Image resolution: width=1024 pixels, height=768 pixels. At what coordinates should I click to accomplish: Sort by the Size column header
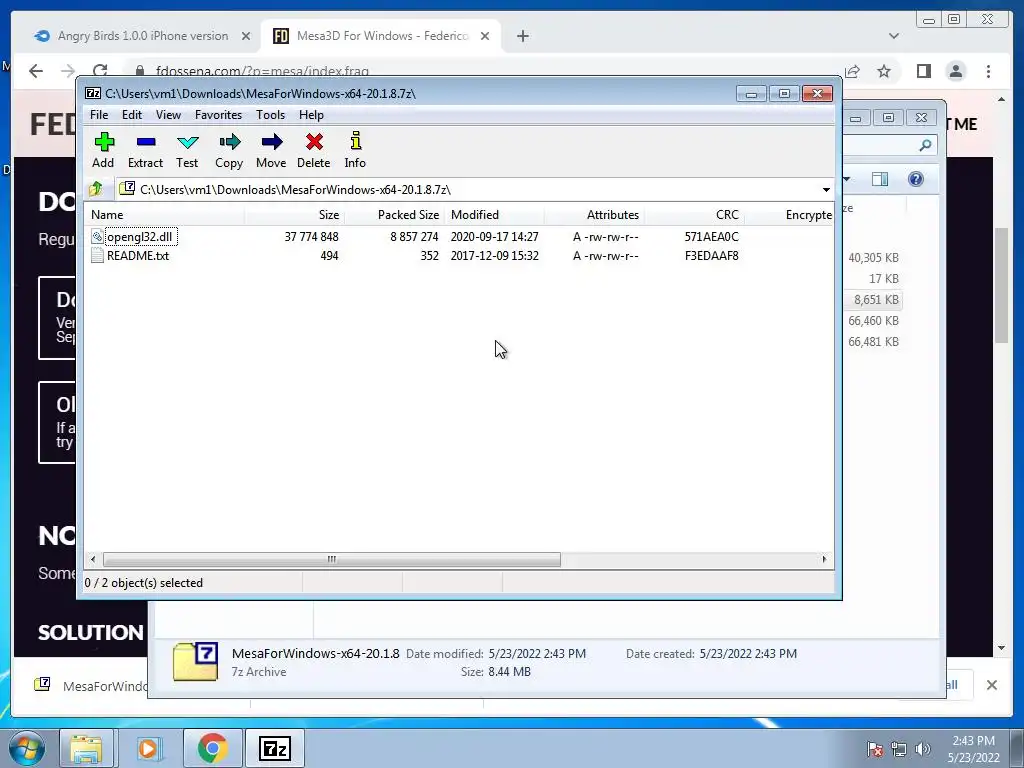tap(295, 215)
